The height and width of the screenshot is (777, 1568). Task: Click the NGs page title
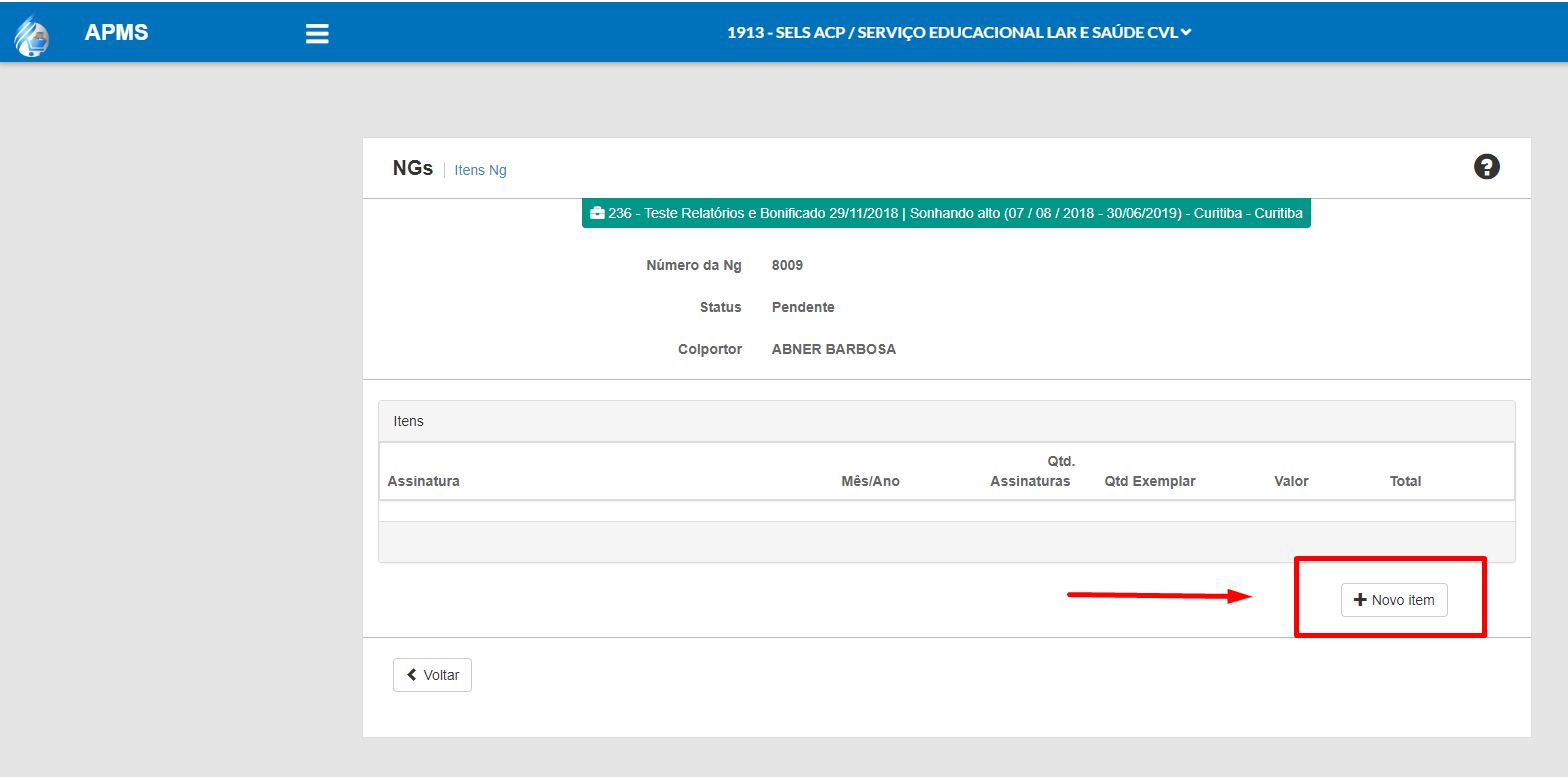coord(412,168)
